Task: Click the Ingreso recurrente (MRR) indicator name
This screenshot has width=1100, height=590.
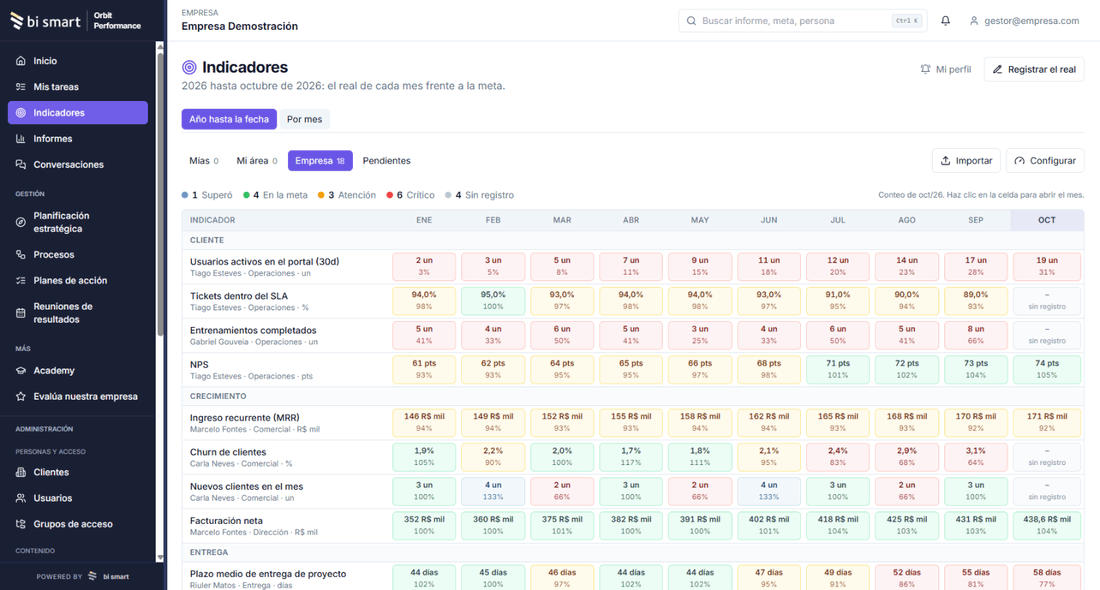Action: tap(244, 417)
